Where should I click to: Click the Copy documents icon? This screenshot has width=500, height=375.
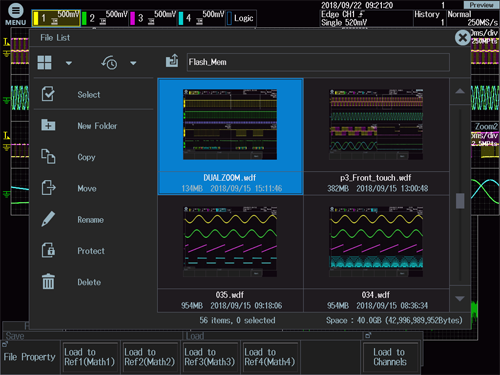pyautogui.click(x=48, y=156)
